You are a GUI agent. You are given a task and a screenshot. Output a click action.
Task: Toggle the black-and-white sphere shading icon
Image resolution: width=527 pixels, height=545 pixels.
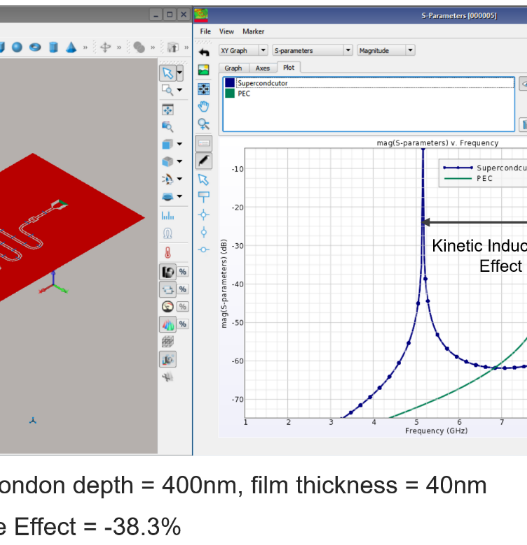(168, 272)
